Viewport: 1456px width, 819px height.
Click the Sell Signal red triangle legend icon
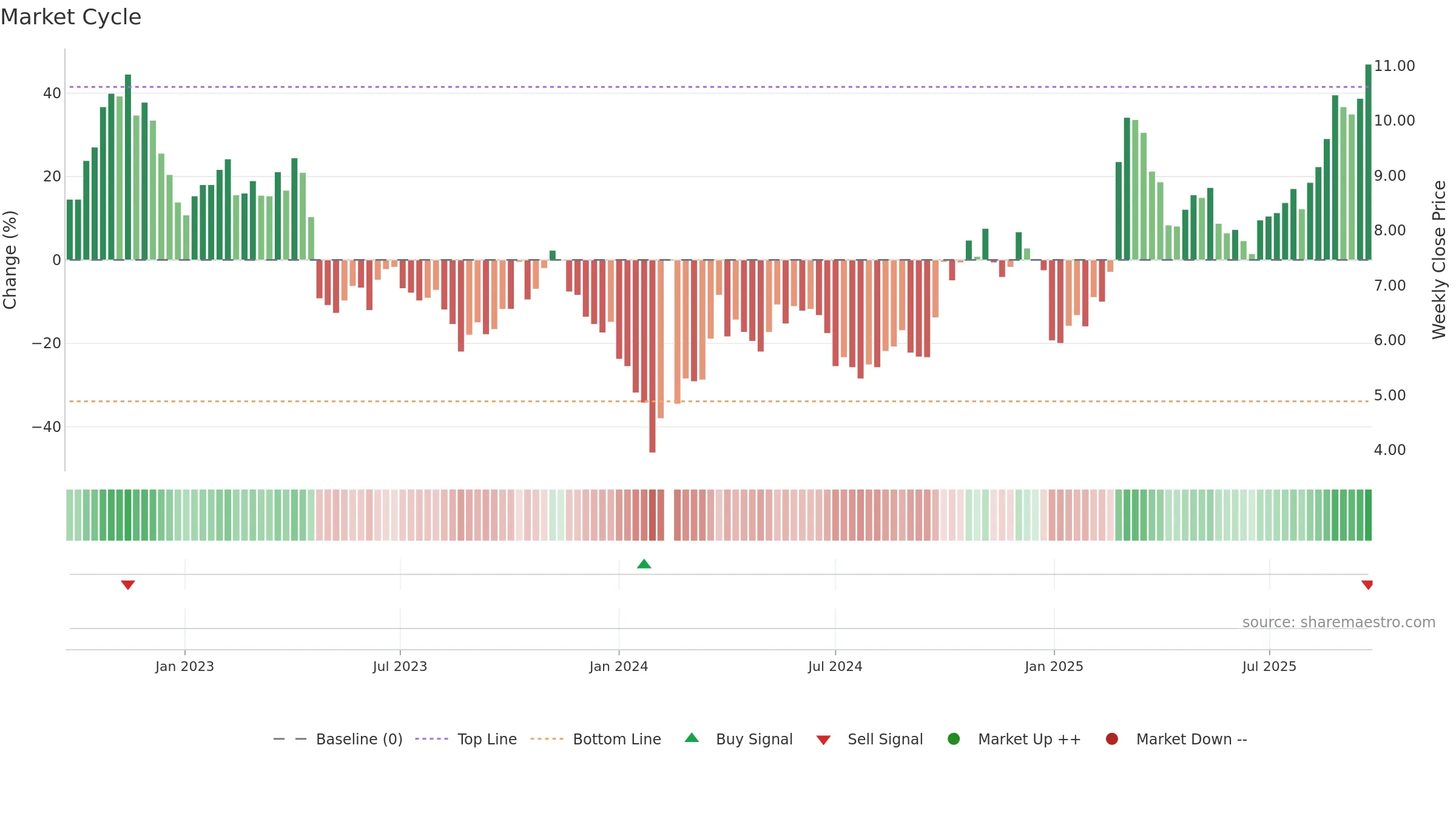(823, 740)
